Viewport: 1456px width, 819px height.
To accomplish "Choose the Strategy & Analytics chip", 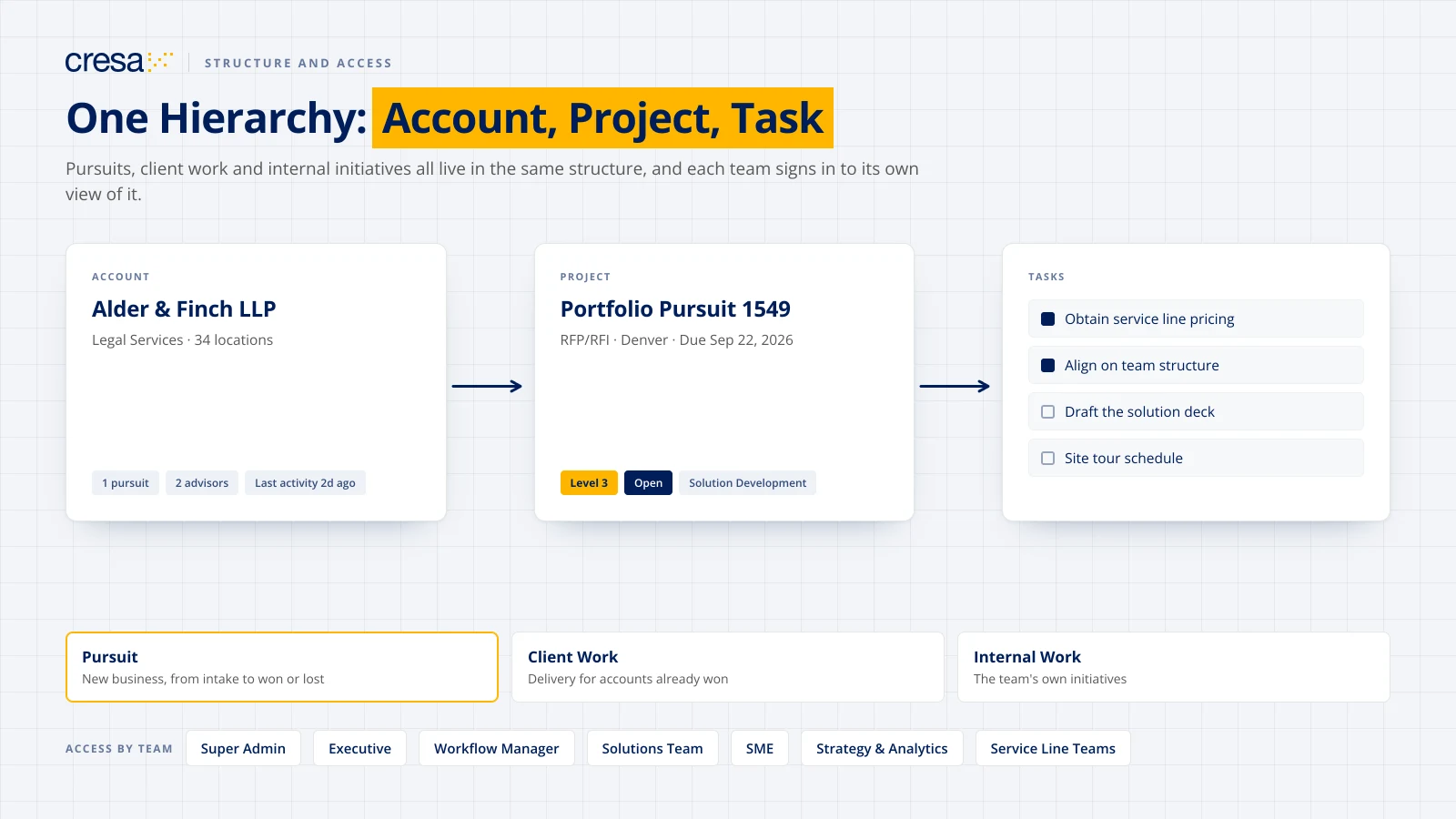I will (882, 748).
